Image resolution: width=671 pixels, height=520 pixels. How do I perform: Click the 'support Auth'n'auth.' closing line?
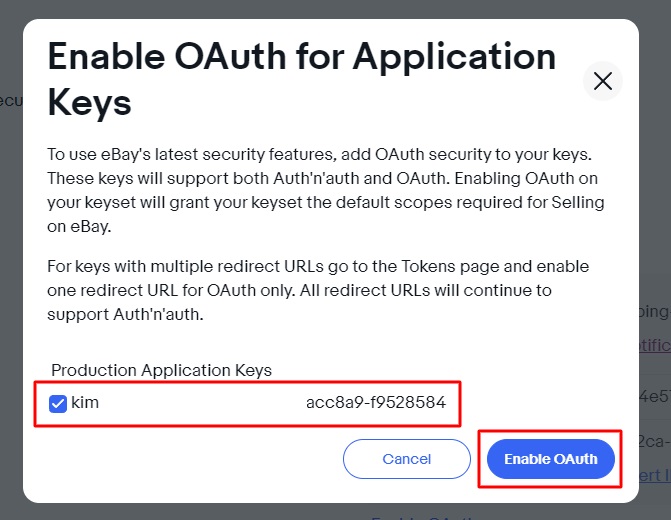click(x=125, y=314)
